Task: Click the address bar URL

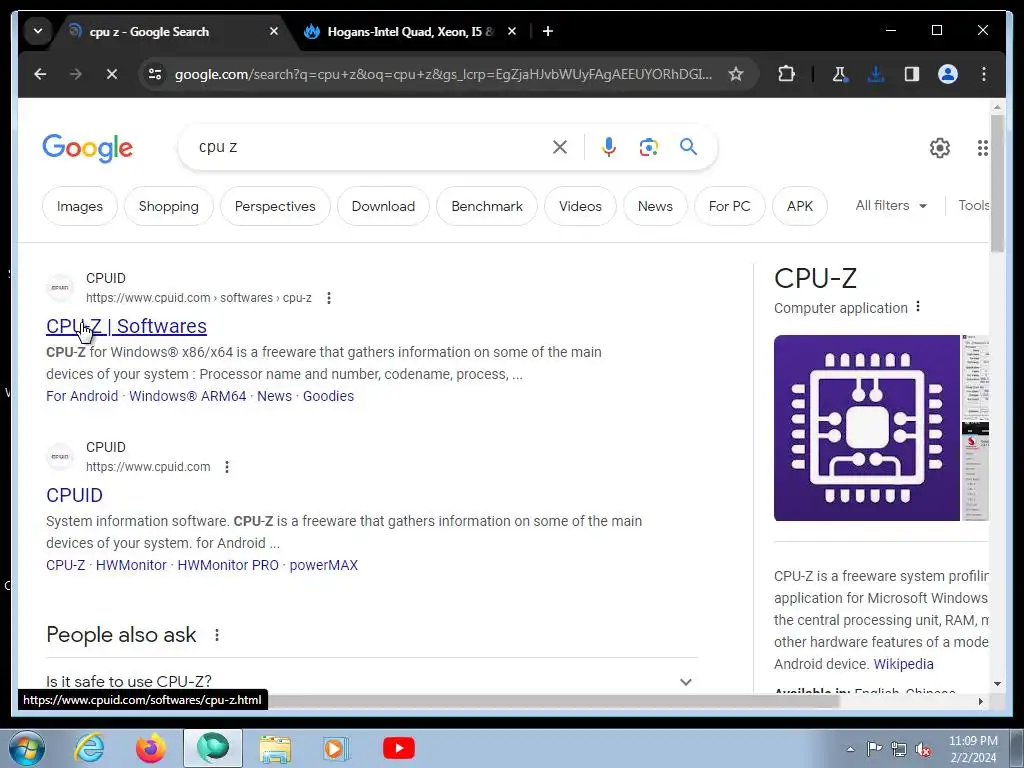Action: point(443,74)
